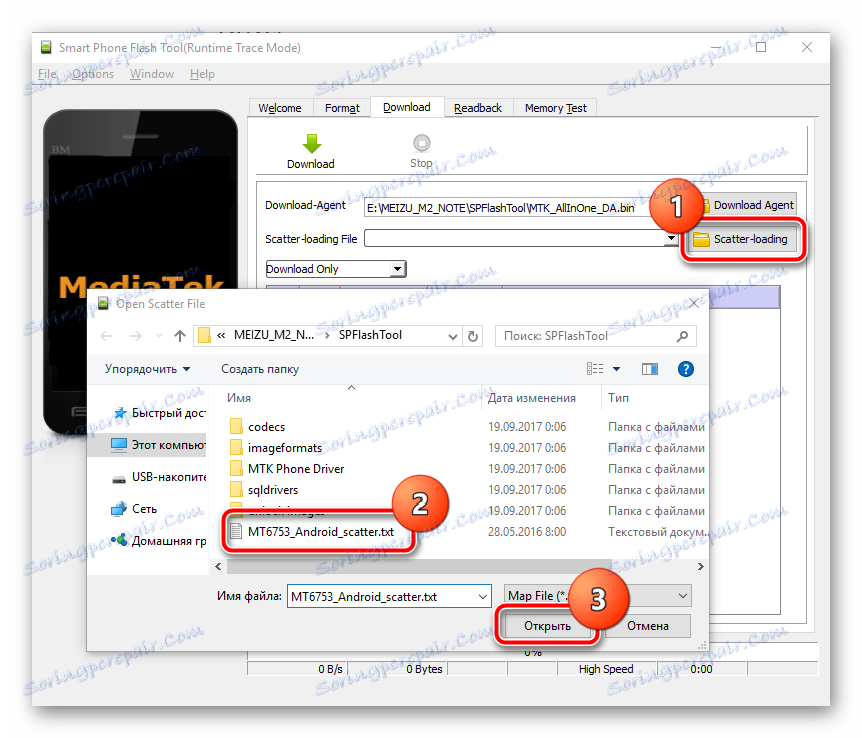862x738 pixels.
Task: Click the date 28.05.2016 8:00 cell
Action: pyautogui.click(x=527, y=532)
